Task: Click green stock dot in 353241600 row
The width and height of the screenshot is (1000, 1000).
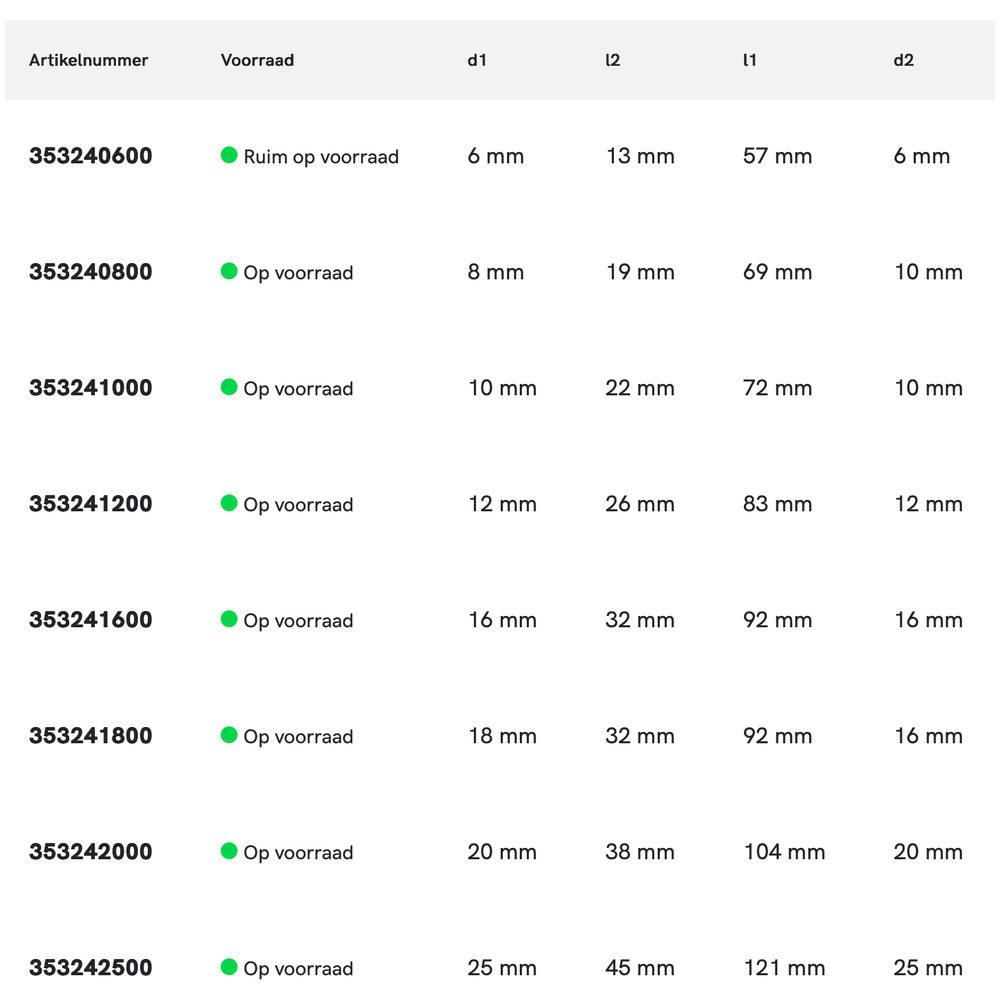Action: [229, 619]
